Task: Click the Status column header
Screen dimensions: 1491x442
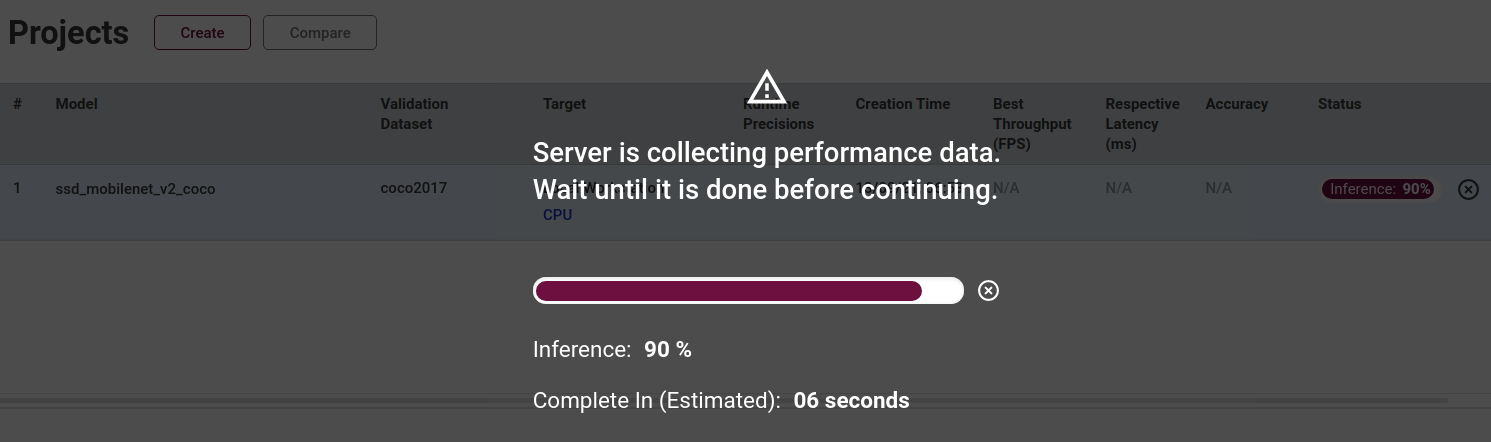Action: 1339,104
